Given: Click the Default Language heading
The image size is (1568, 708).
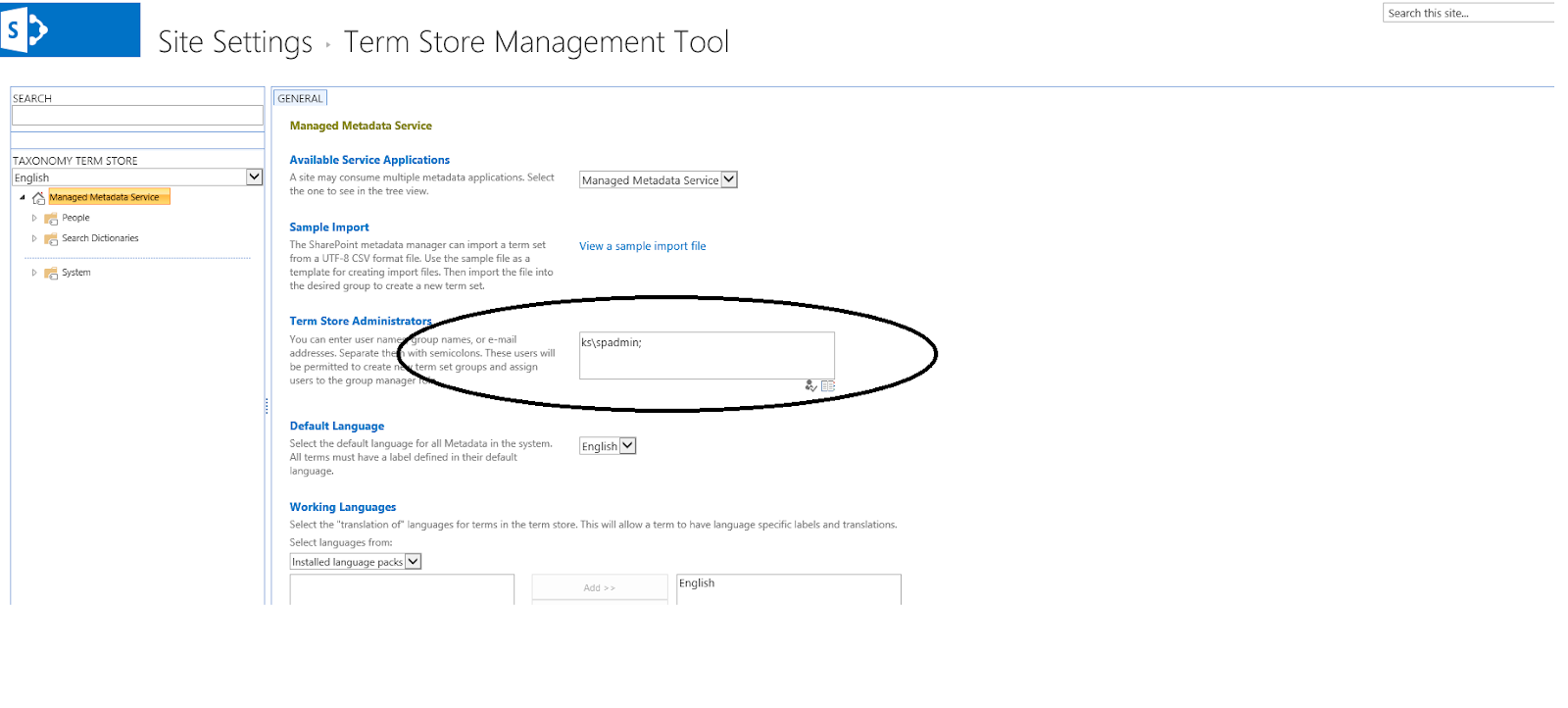Looking at the screenshot, I should click(x=337, y=427).
